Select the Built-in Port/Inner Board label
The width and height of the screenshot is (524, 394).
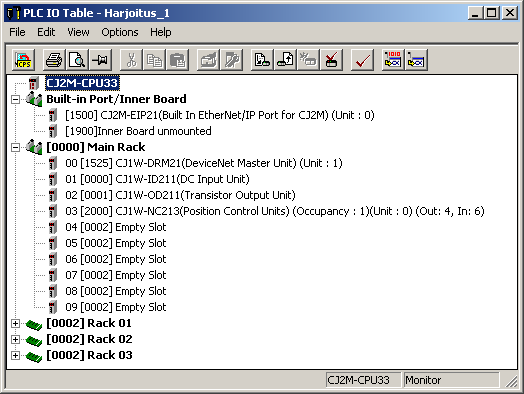116,99
